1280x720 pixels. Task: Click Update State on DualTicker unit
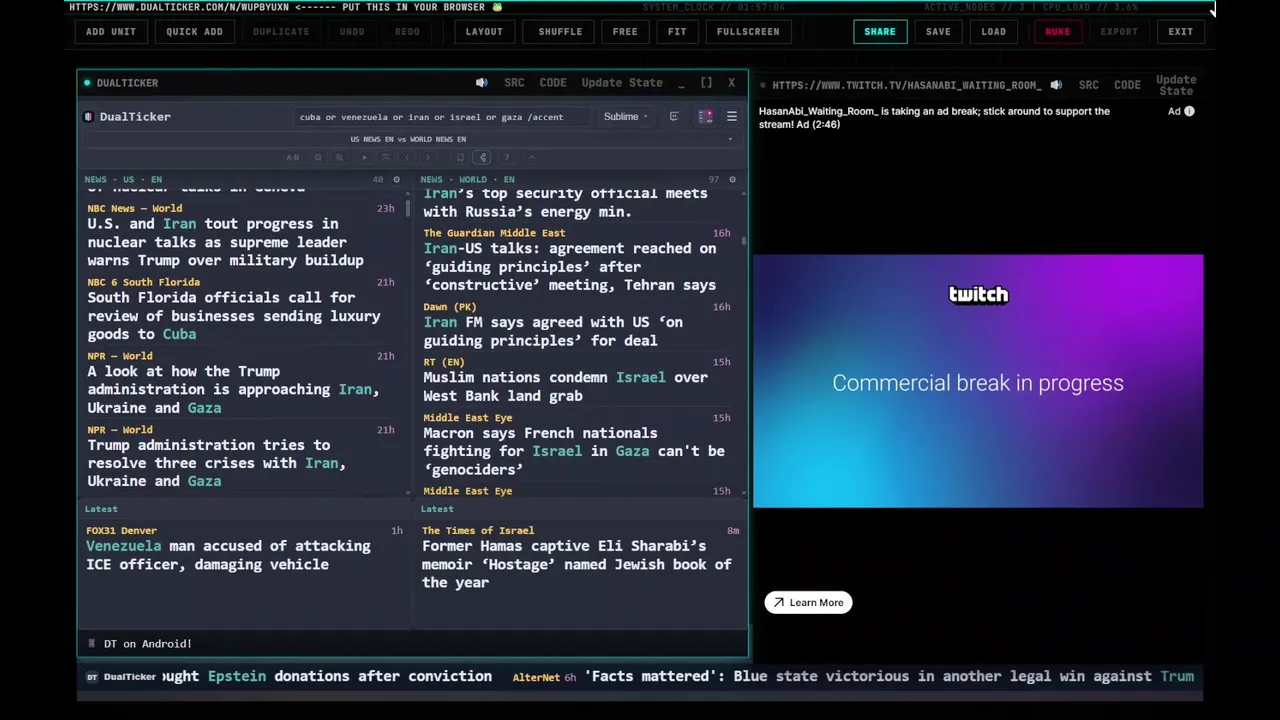pos(622,83)
